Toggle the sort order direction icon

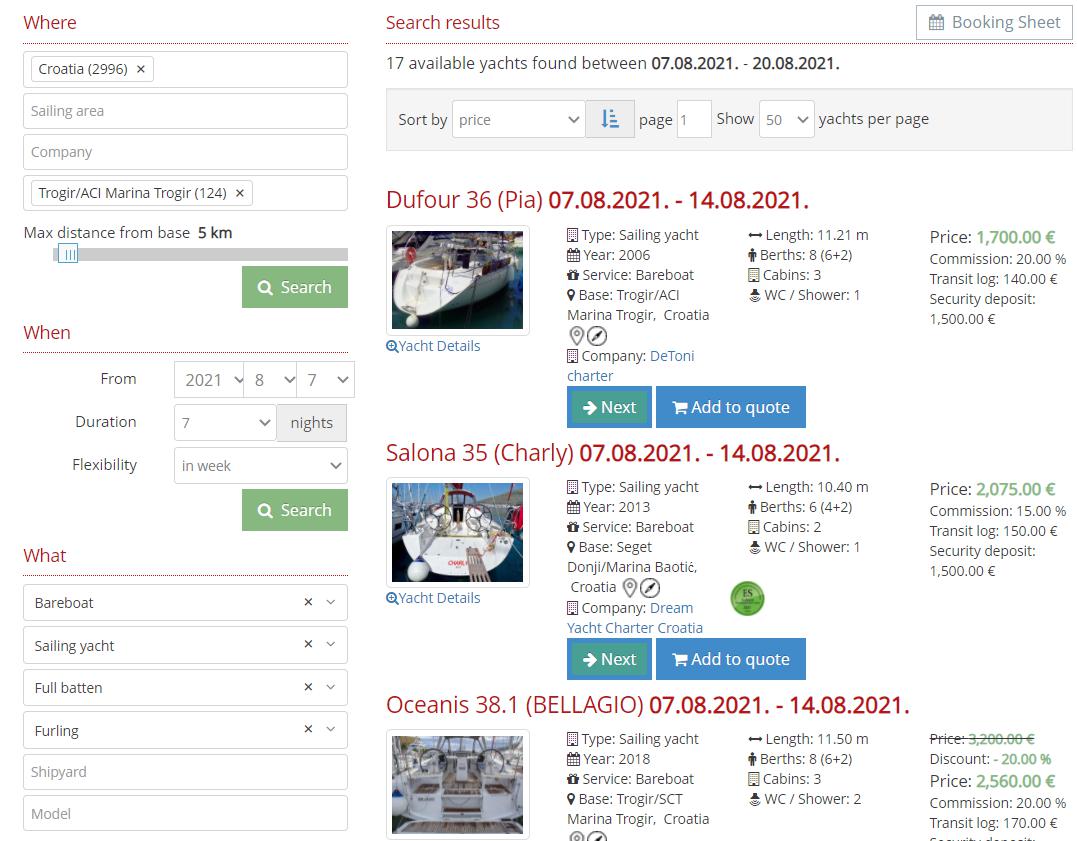pyautogui.click(x=610, y=119)
